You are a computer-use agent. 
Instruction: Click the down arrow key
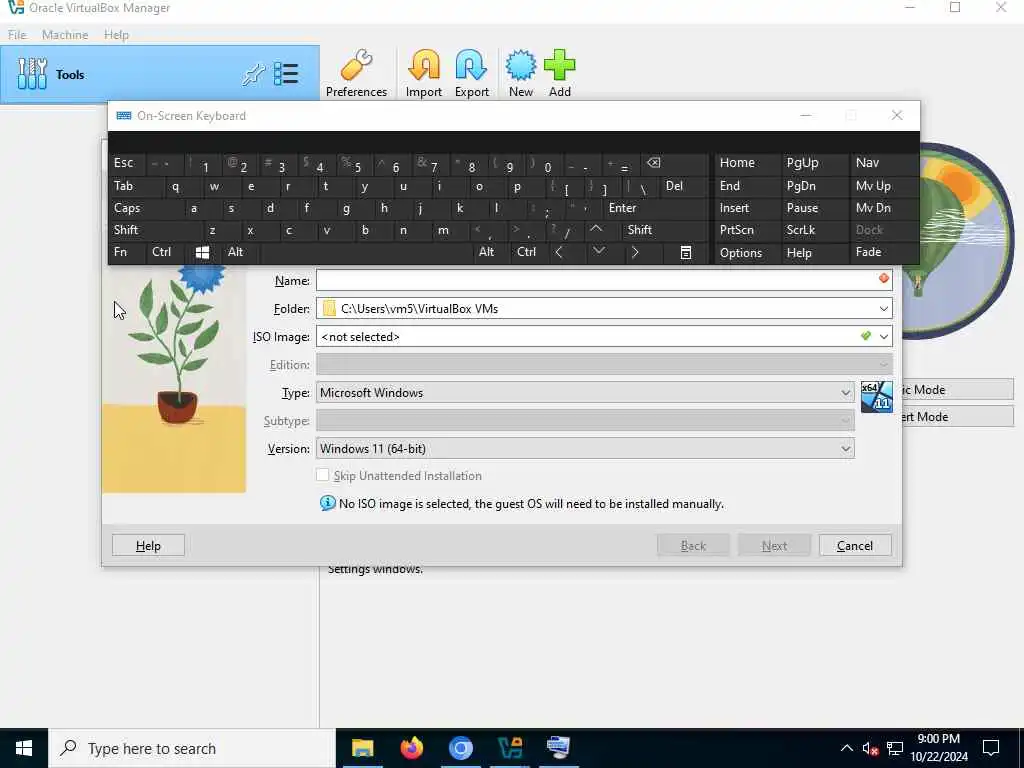(598, 252)
